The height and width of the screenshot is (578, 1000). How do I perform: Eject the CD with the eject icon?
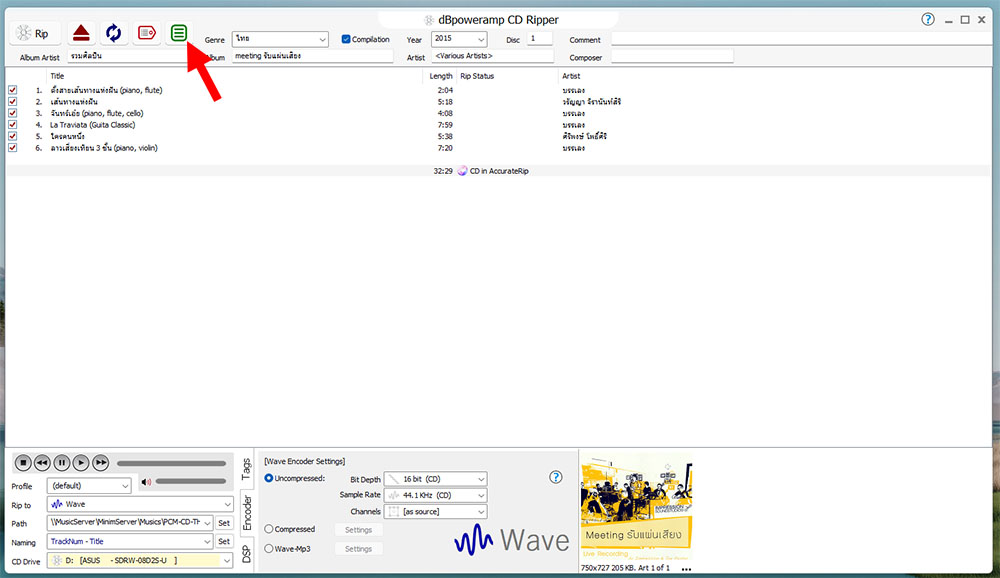tap(82, 33)
